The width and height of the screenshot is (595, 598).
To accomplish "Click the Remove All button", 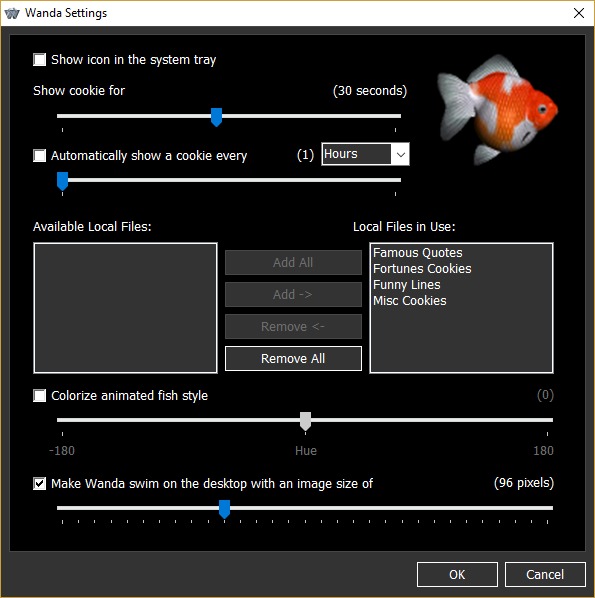I will point(293,358).
